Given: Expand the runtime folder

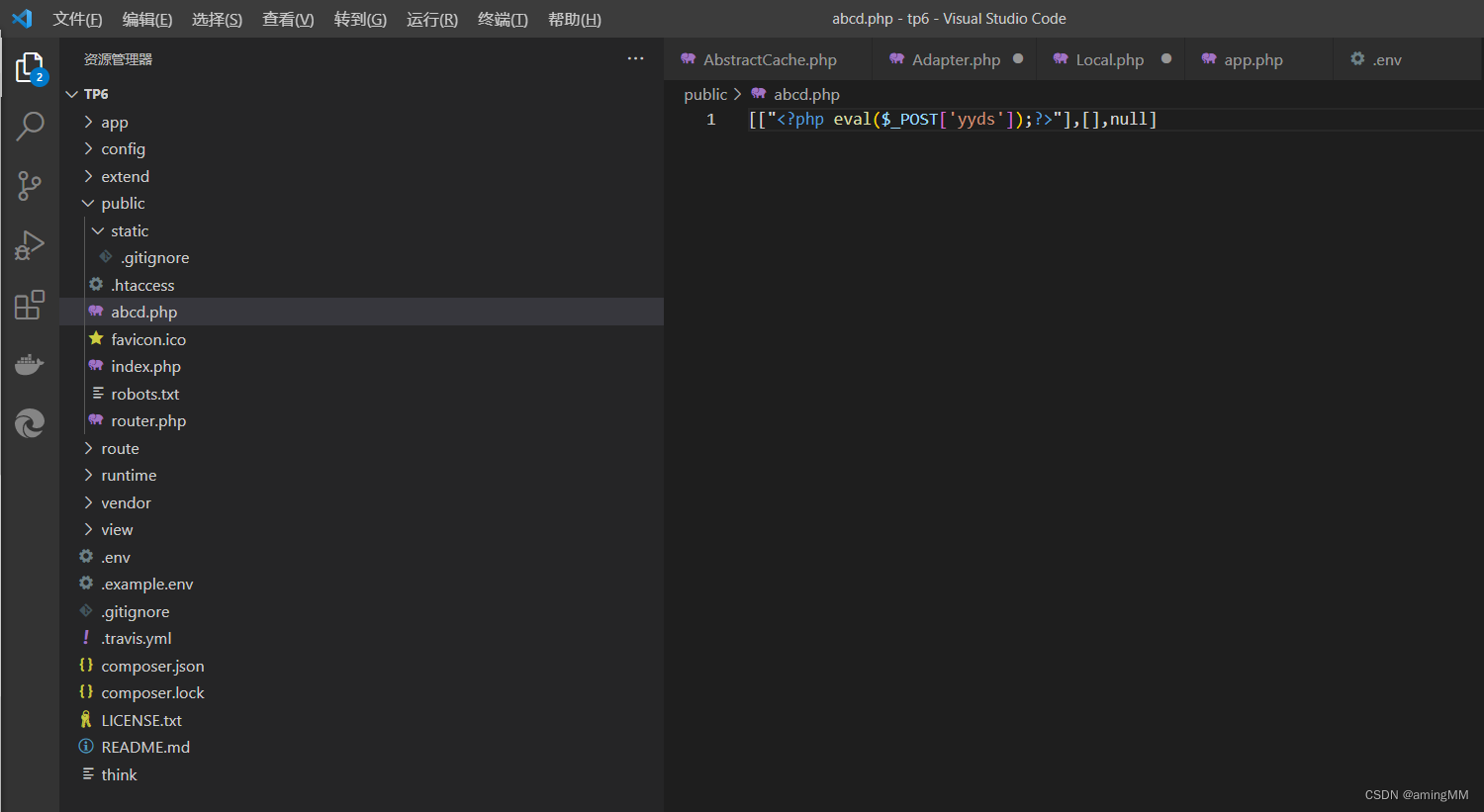Looking at the screenshot, I should click(x=88, y=475).
